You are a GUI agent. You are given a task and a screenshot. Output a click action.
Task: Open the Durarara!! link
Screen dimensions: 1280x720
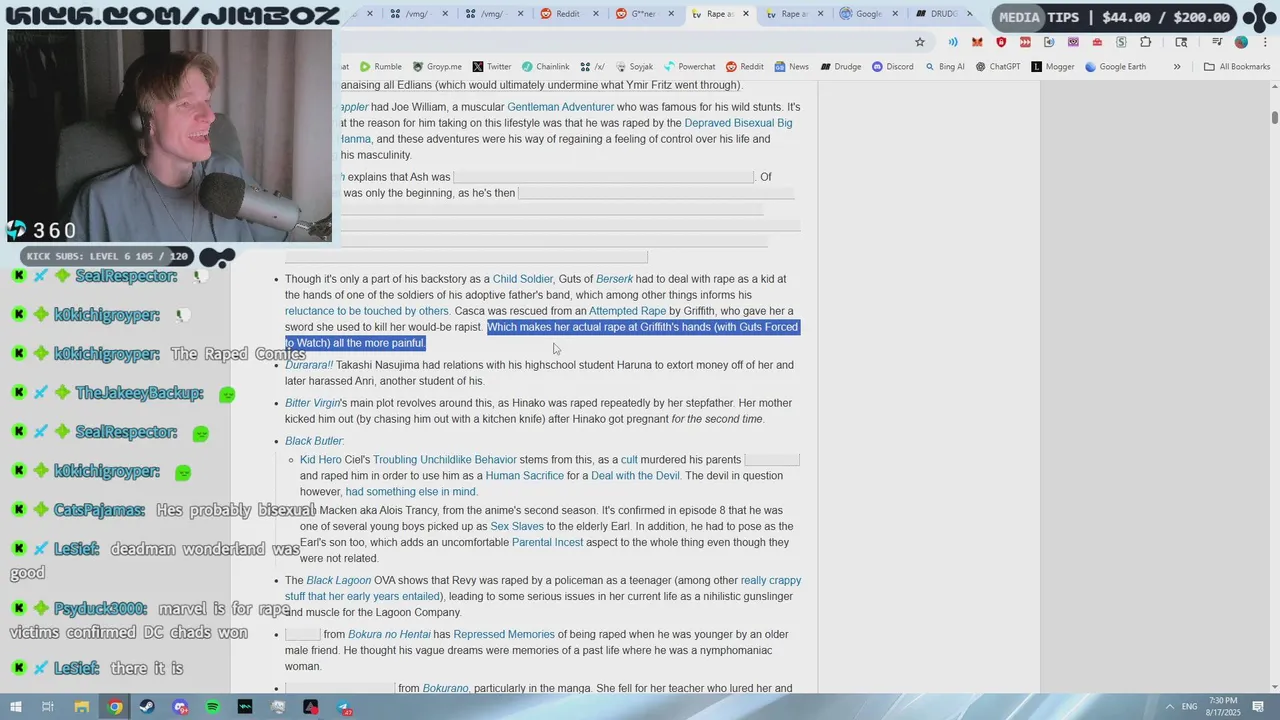[309, 365]
